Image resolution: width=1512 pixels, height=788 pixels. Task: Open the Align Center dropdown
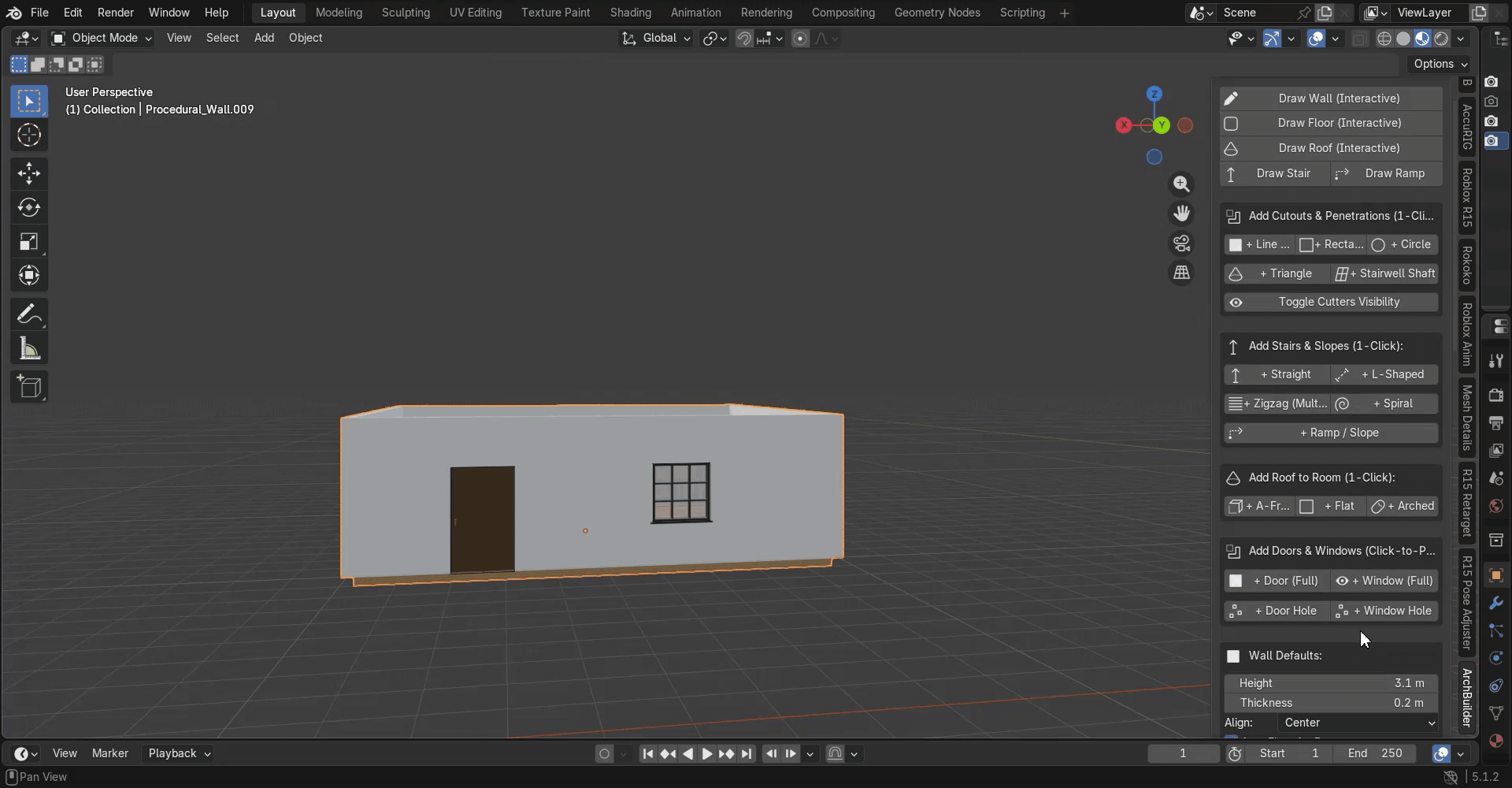pos(1358,723)
